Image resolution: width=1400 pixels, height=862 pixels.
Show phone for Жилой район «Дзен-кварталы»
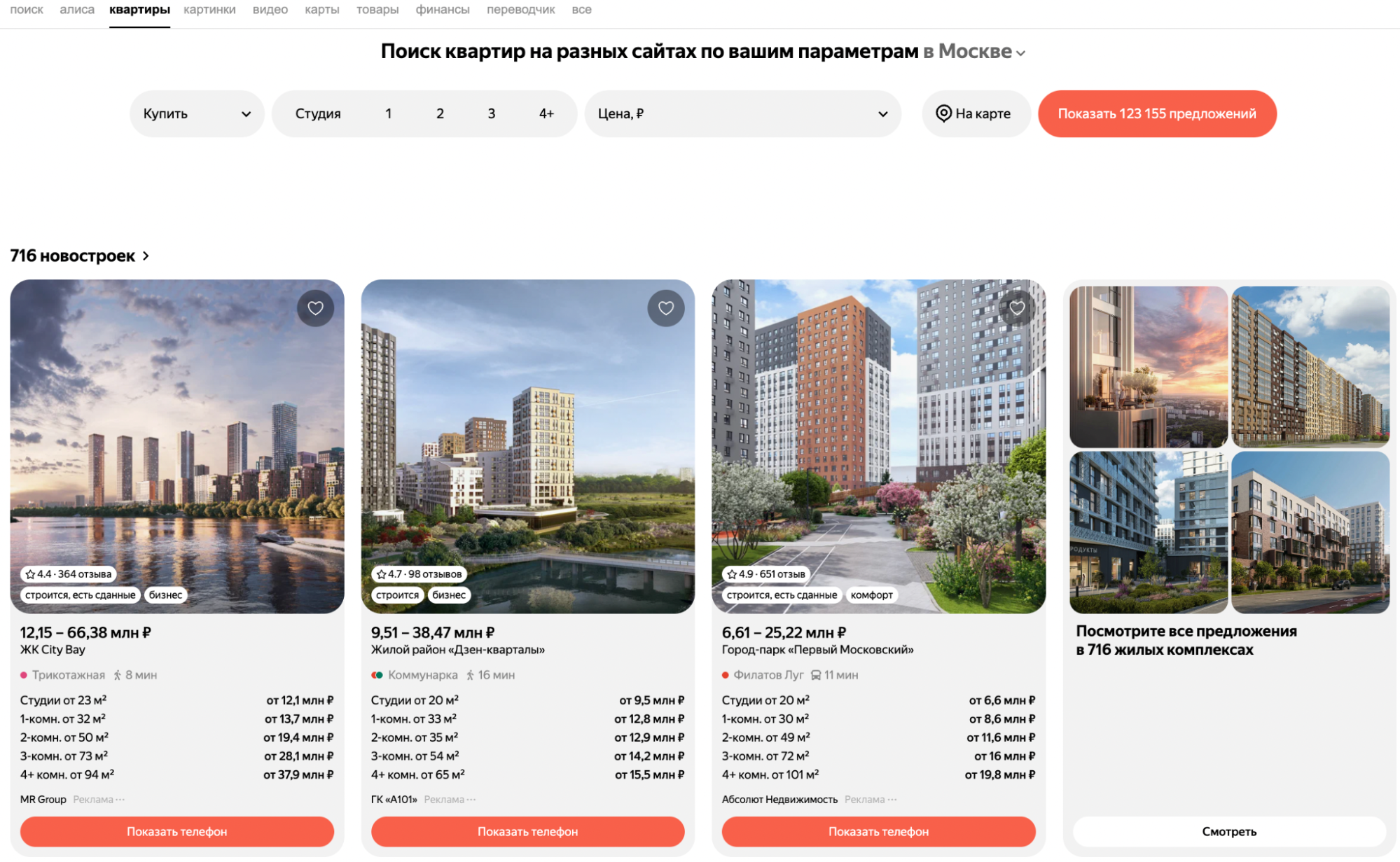point(528,832)
